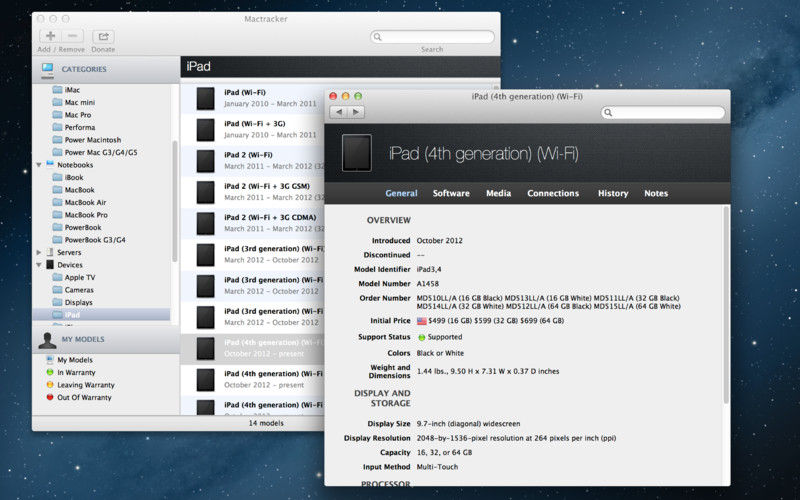Select the iPad 2 (Wi-Fi) model row
Screen dimensions: 800x500
253,161
